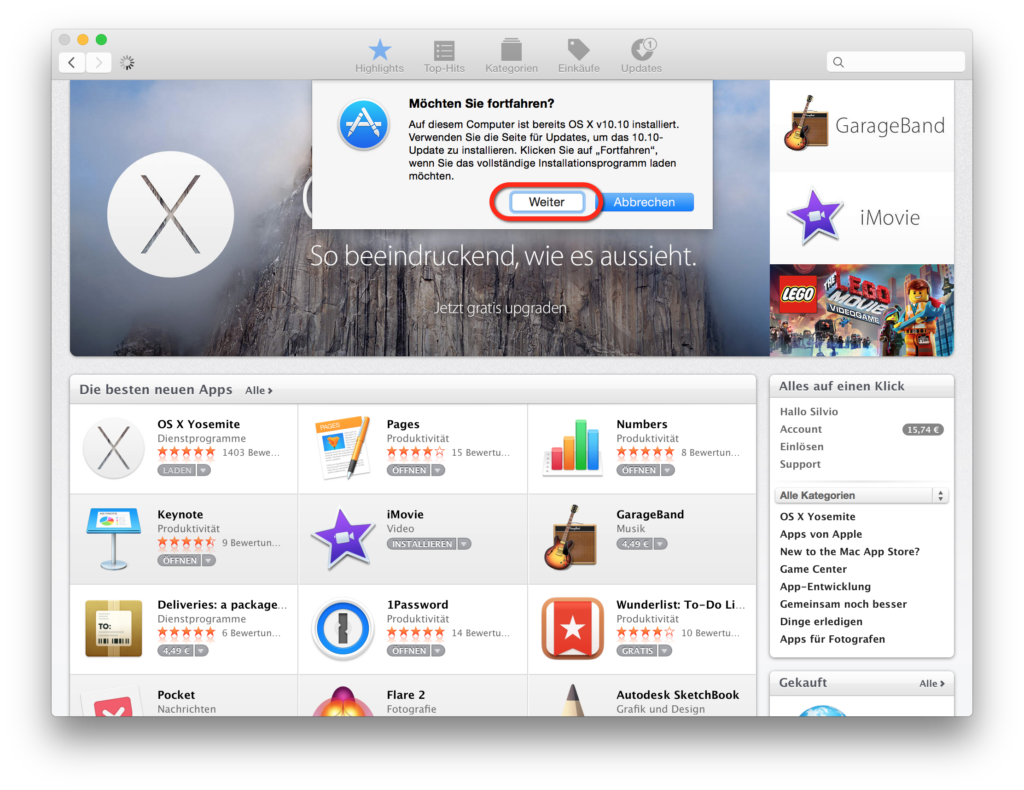Image resolution: width=1024 pixels, height=790 pixels.
Task: Click the Wunderlist app icon
Action: [573, 628]
